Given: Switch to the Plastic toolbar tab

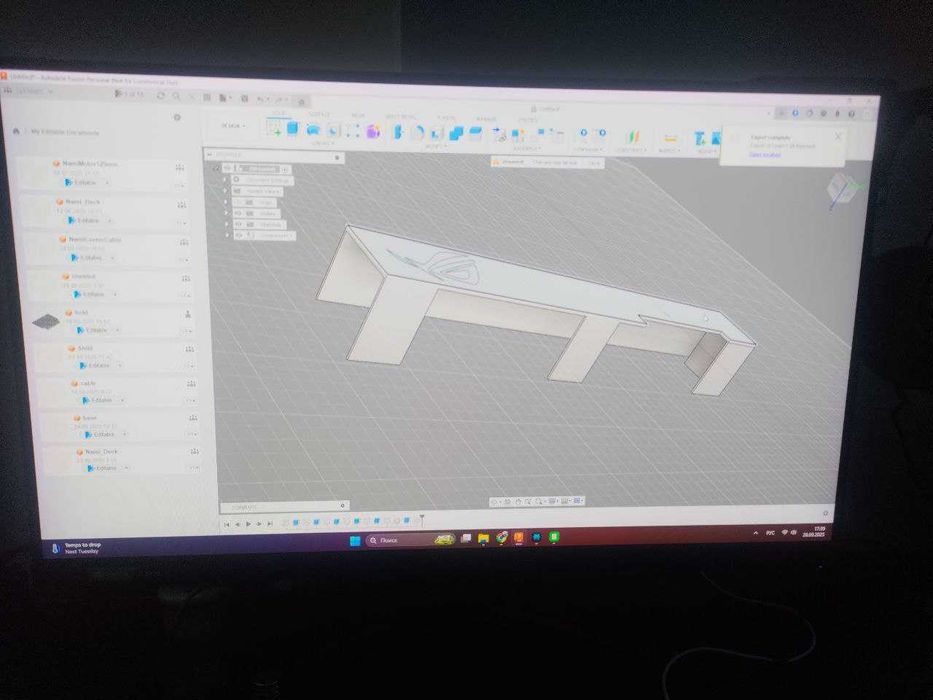Looking at the screenshot, I should coord(446,118).
